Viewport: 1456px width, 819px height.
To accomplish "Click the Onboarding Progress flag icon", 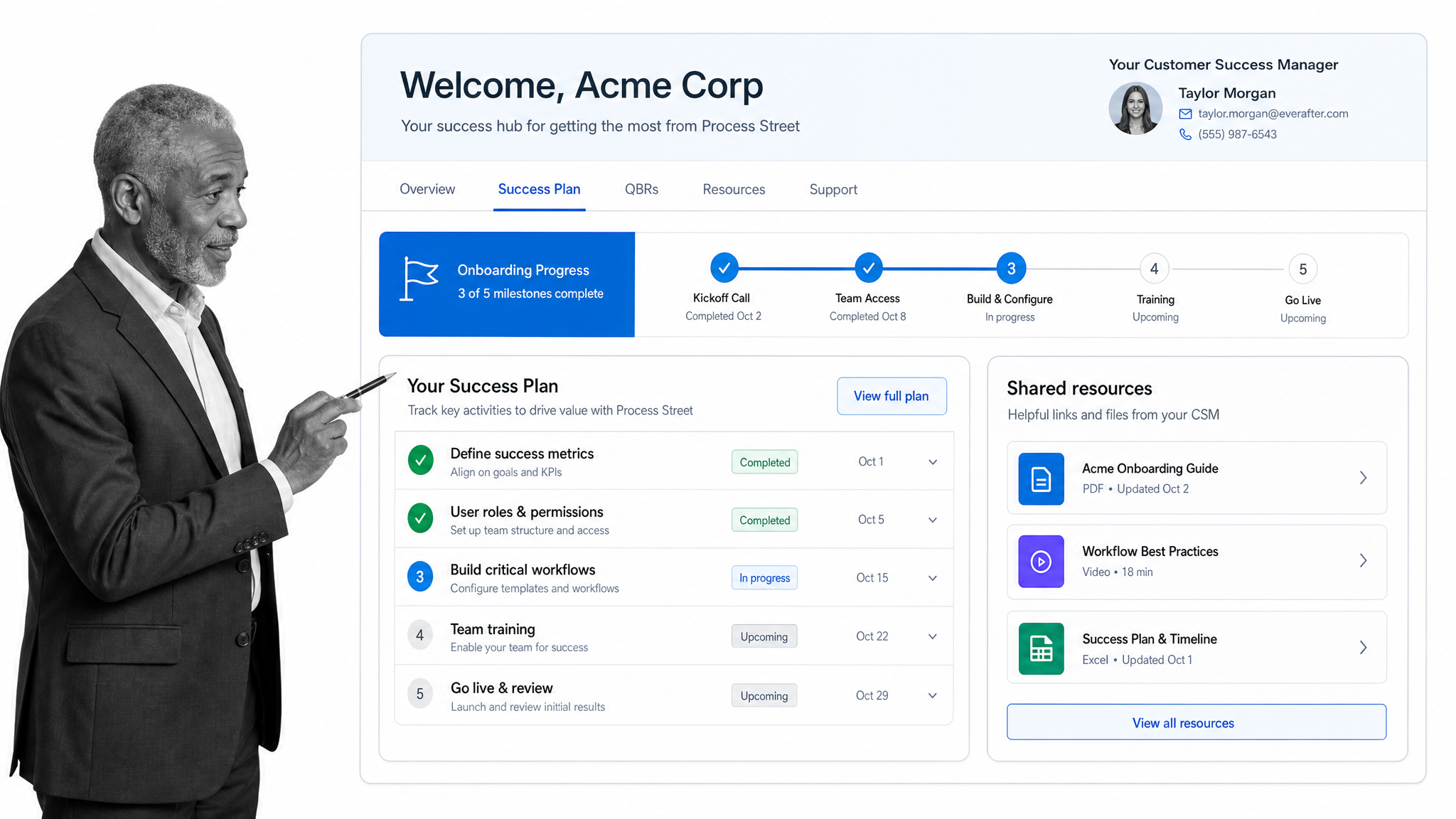I will (419, 279).
